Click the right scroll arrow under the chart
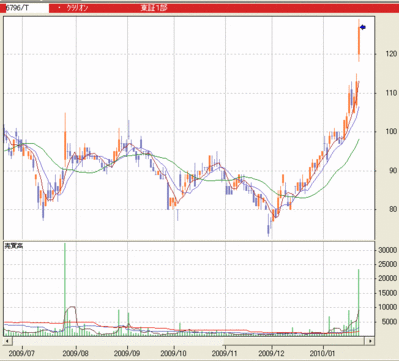This screenshot has height=361, width=399. tap(370, 341)
